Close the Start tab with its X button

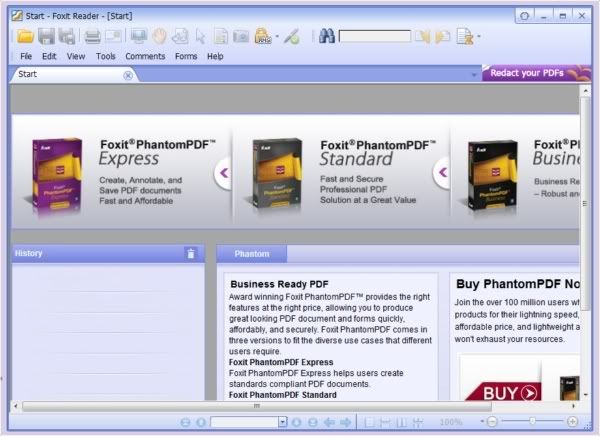click(x=128, y=75)
